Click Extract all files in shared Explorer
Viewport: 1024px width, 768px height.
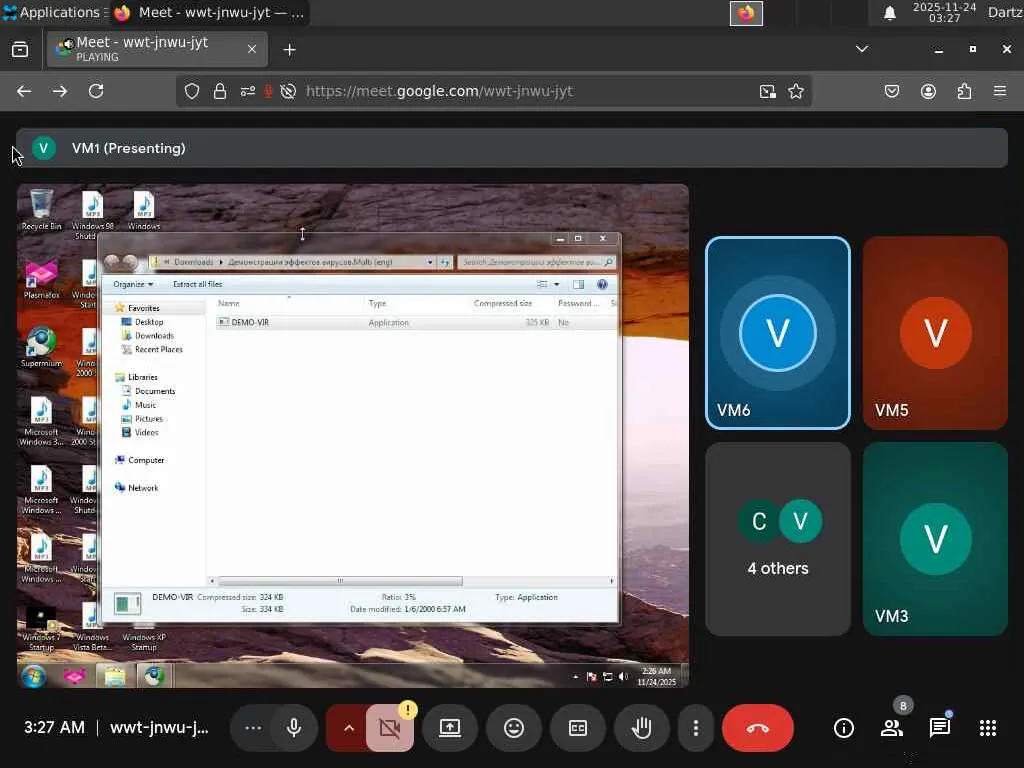(x=197, y=284)
